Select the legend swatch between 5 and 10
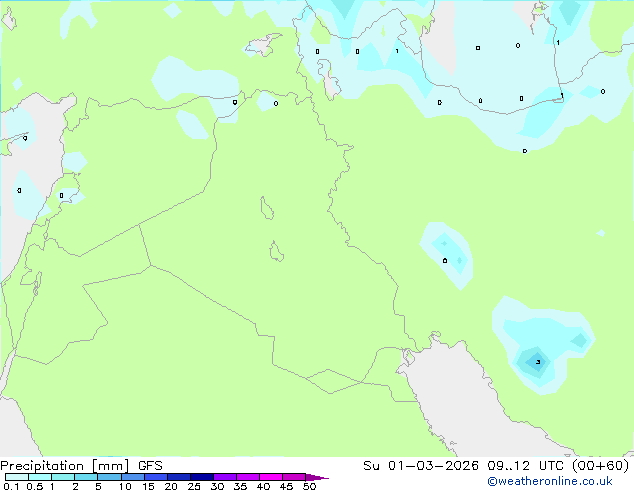The image size is (634, 490). click(109, 477)
